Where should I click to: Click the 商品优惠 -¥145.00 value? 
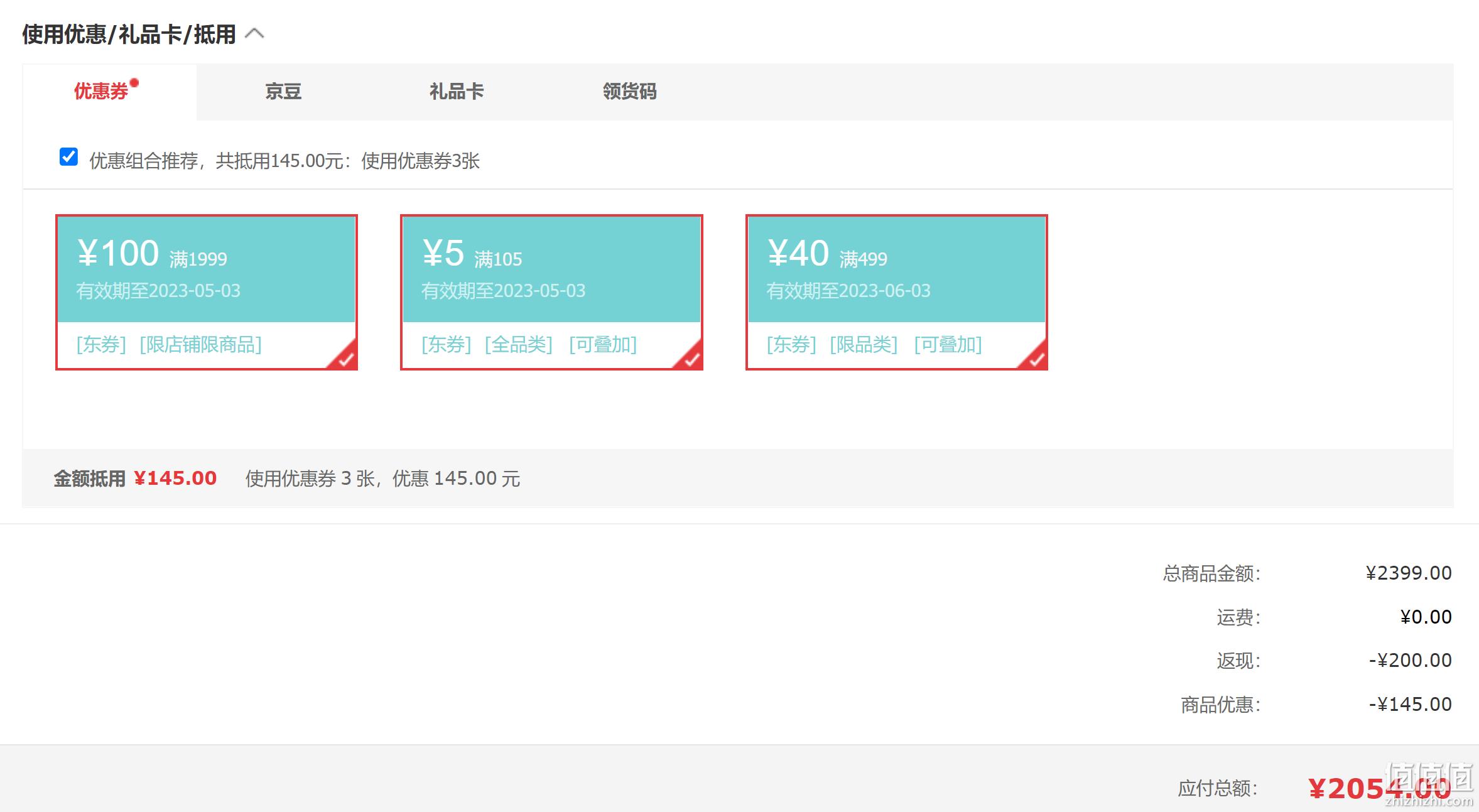click(1410, 704)
